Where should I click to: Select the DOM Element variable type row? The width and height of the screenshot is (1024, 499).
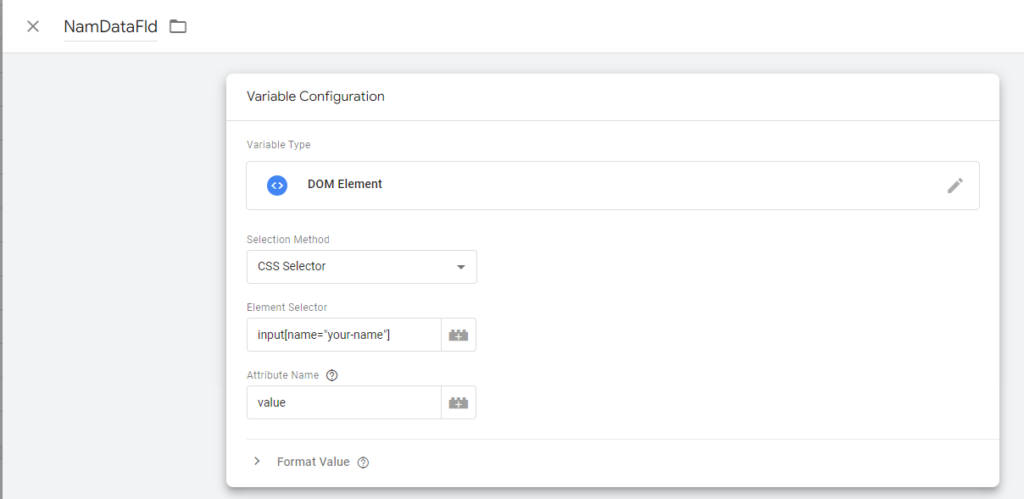(613, 185)
